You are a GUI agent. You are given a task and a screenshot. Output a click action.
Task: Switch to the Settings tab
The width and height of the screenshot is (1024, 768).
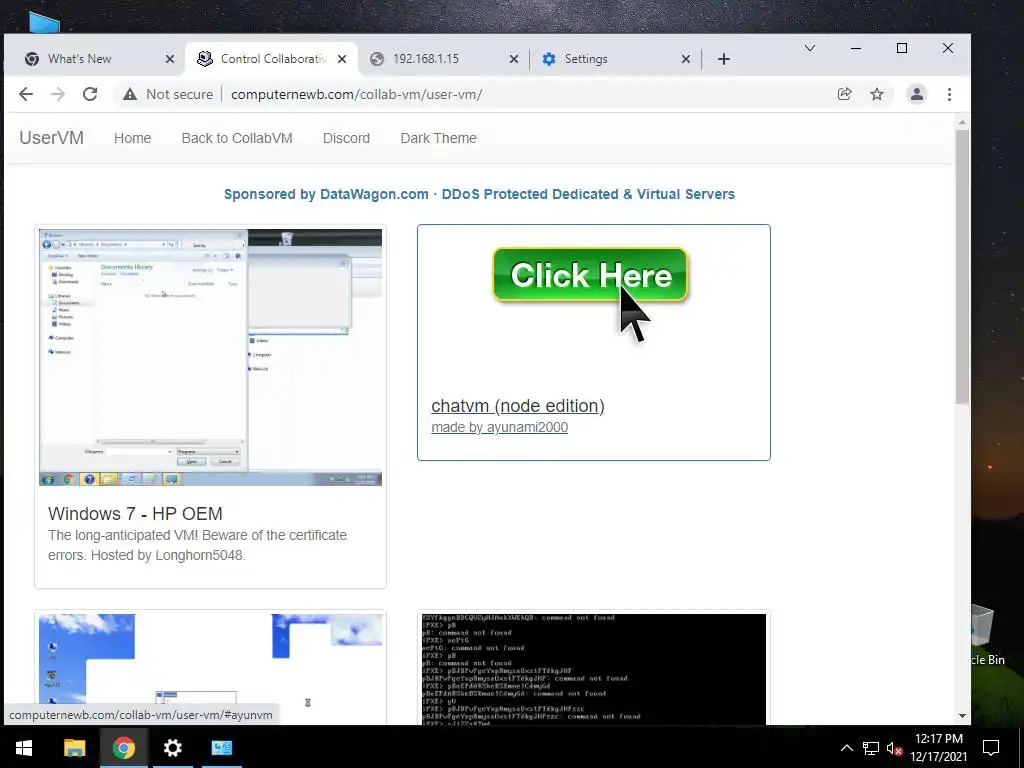[x=615, y=59]
